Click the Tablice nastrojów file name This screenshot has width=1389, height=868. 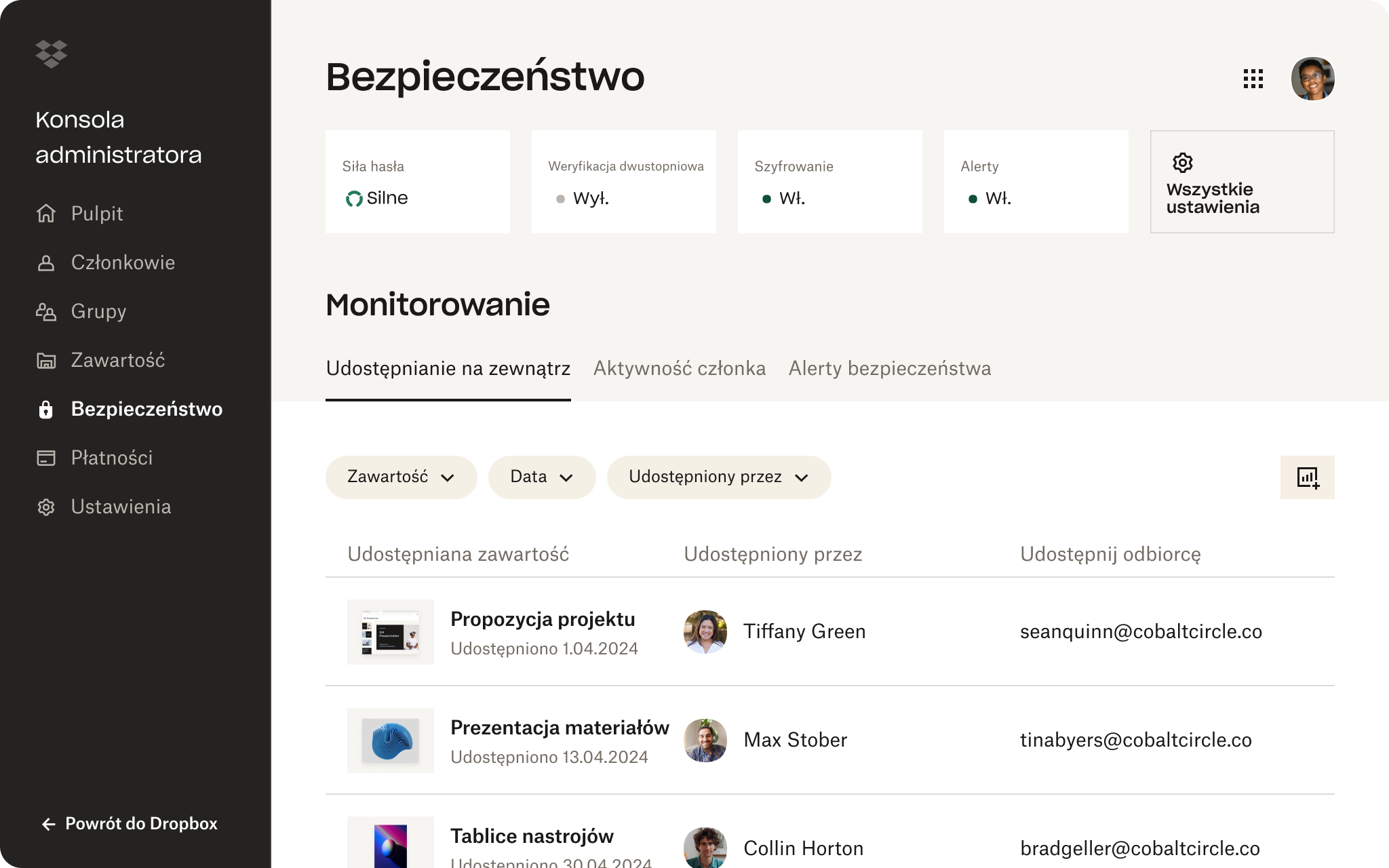(532, 836)
